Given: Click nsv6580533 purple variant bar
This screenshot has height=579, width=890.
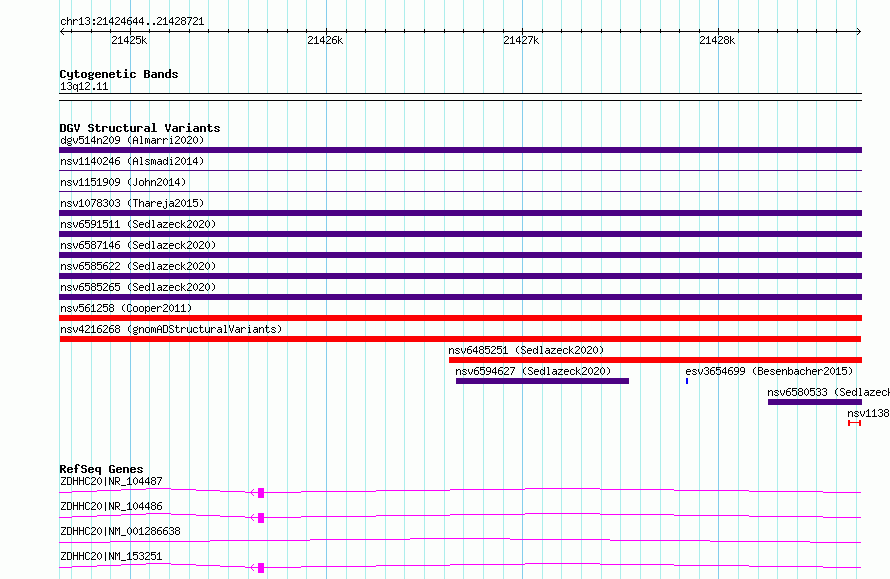Looking at the screenshot, I should (815, 402).
